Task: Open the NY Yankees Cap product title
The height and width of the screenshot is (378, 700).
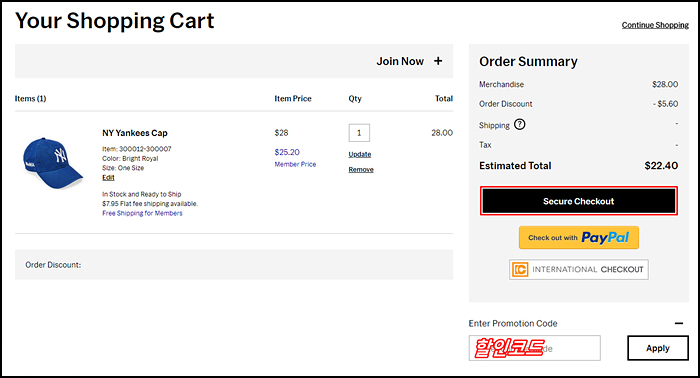Action: click(135, 133)
